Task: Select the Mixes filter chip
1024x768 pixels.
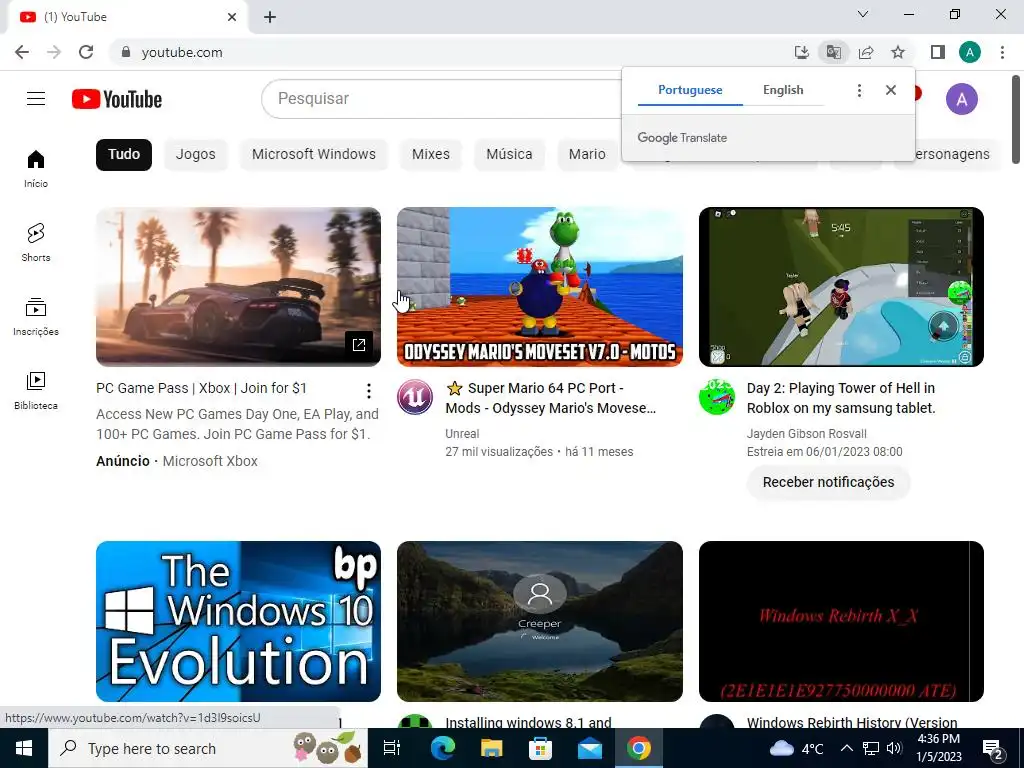Action: coord(430,155)
